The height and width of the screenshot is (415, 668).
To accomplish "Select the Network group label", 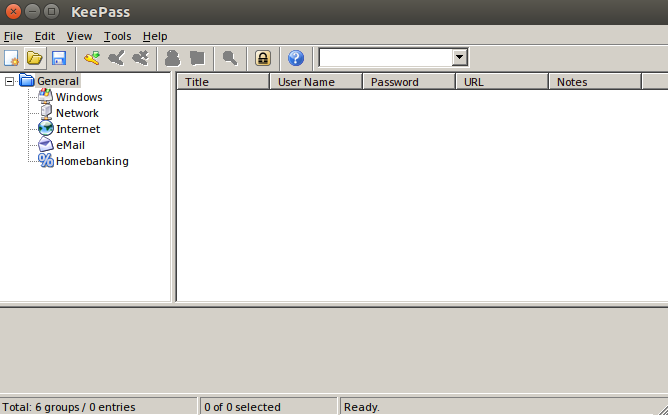I will [x=78, y=113].
